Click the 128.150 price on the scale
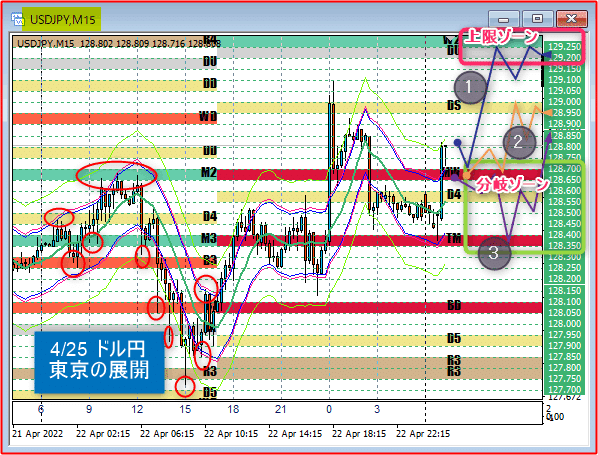The image size is (598, 455). [x=565, y=291]
